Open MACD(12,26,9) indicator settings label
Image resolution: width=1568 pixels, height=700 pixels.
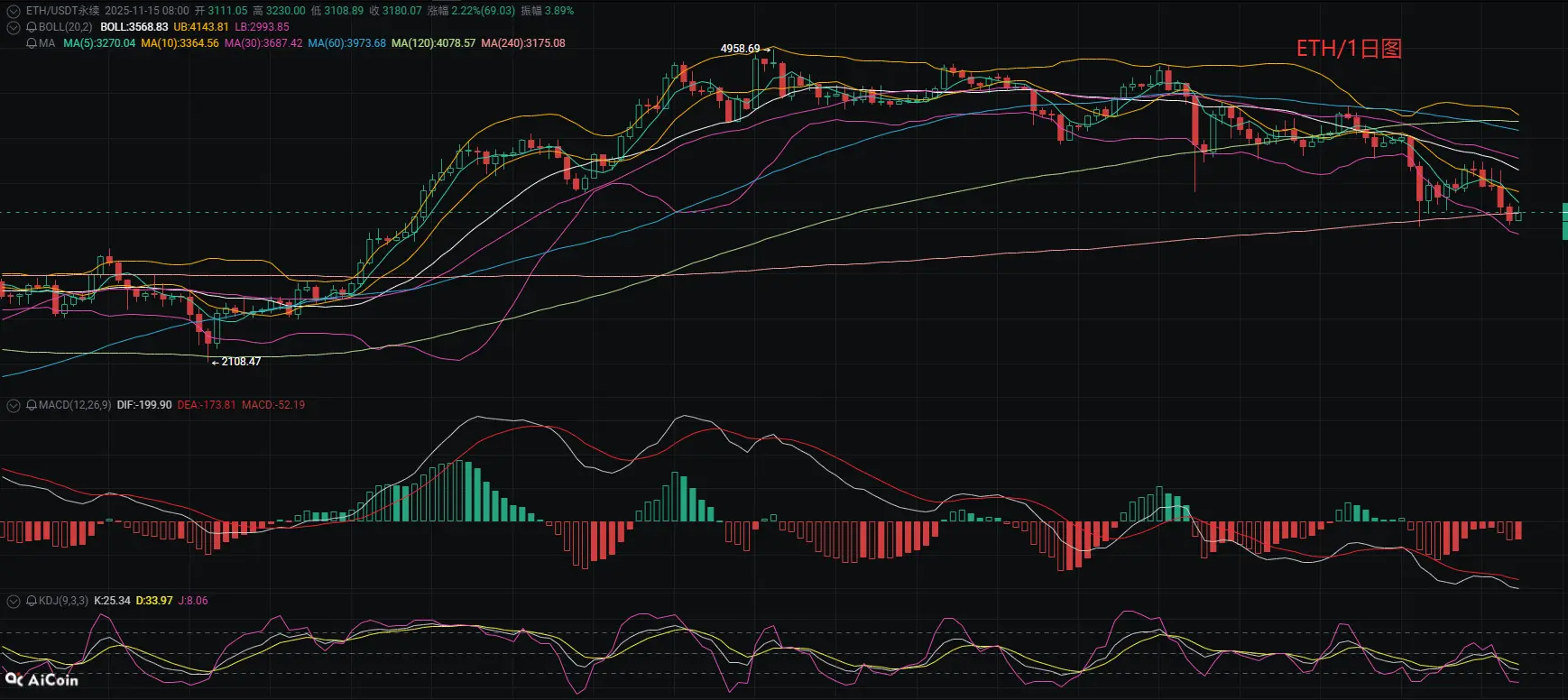(75, 405)
